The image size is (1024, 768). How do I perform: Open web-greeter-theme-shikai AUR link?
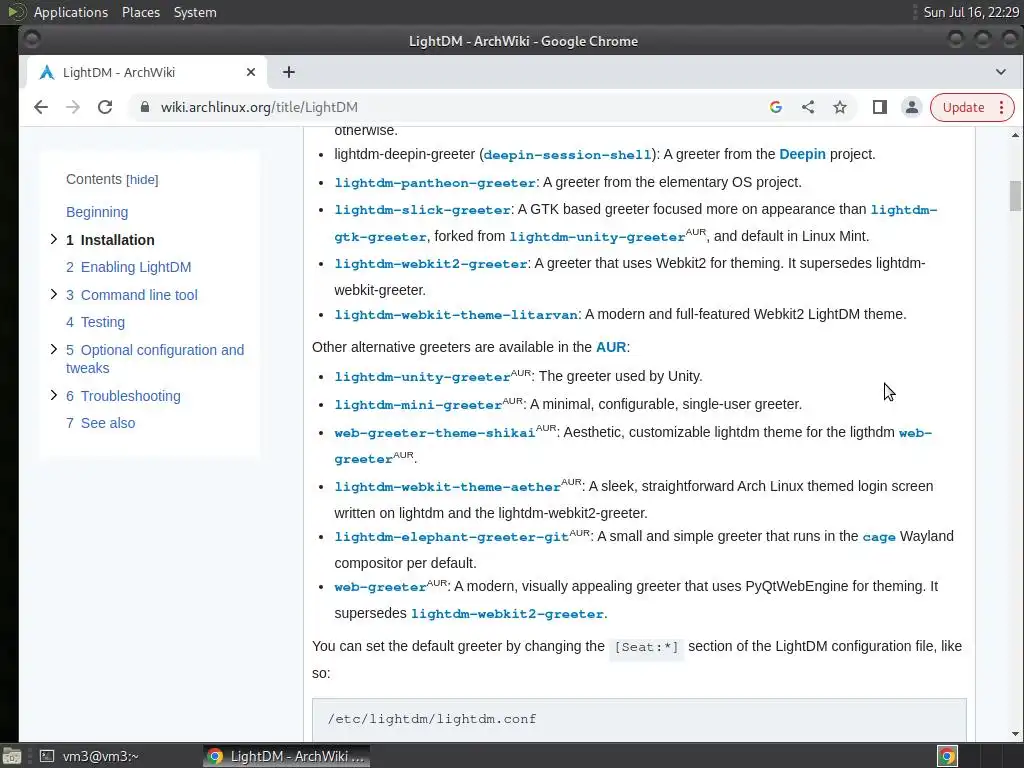(x=435, y=433)
